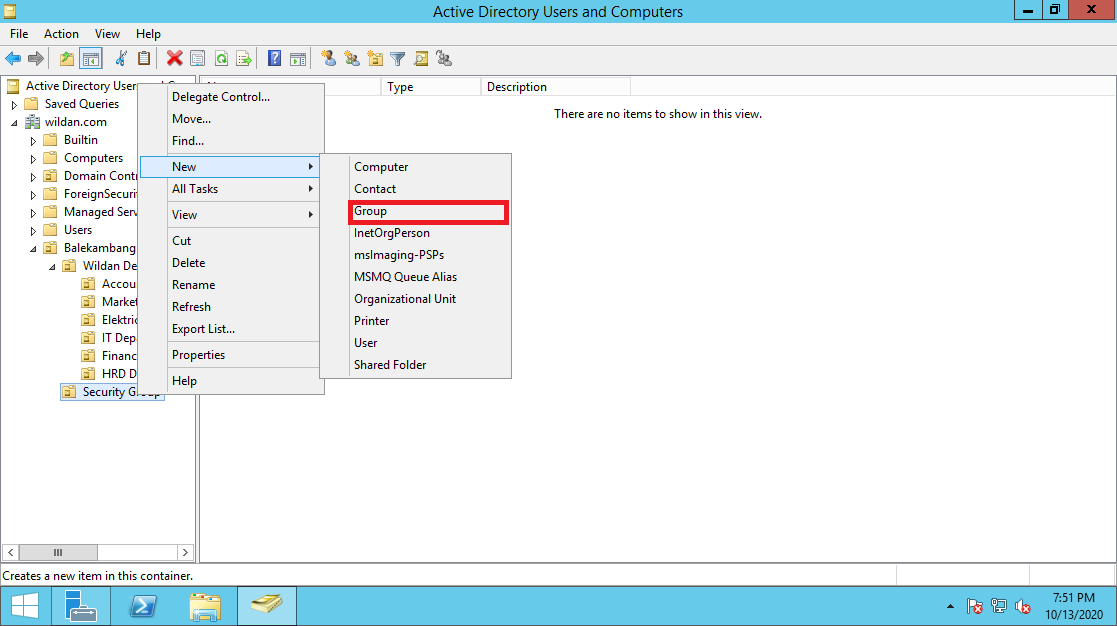The width and height of the screenshot is (1117, 626).
Task: Click the horizontal scrollbar under the tree pane
Action: (x=58, y=552)
